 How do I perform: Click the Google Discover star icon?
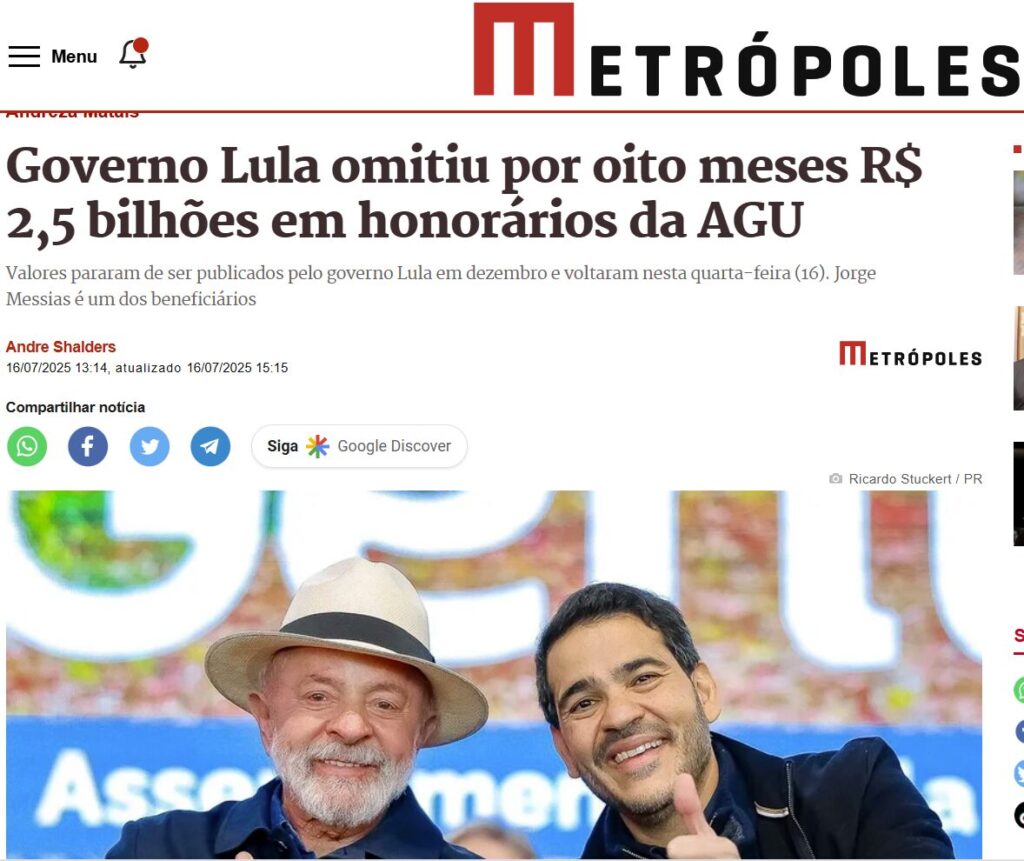[317, 446]
